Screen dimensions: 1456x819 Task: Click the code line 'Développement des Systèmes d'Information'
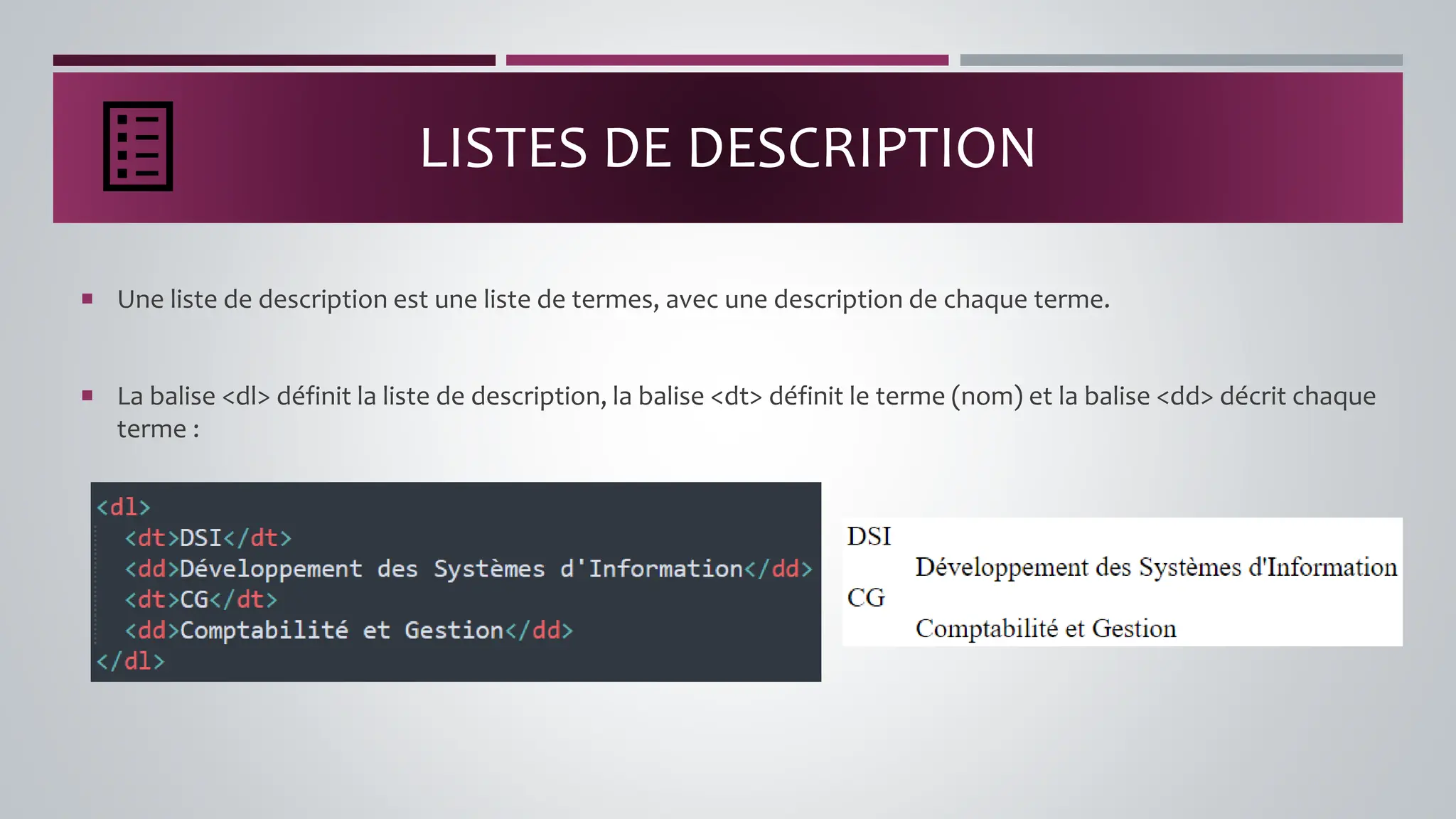(469, 569)
